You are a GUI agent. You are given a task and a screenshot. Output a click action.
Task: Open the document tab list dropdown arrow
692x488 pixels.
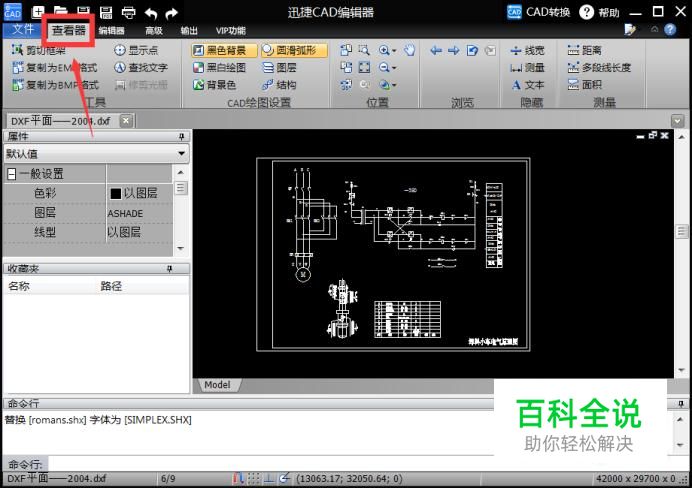(x=677, y=120)
